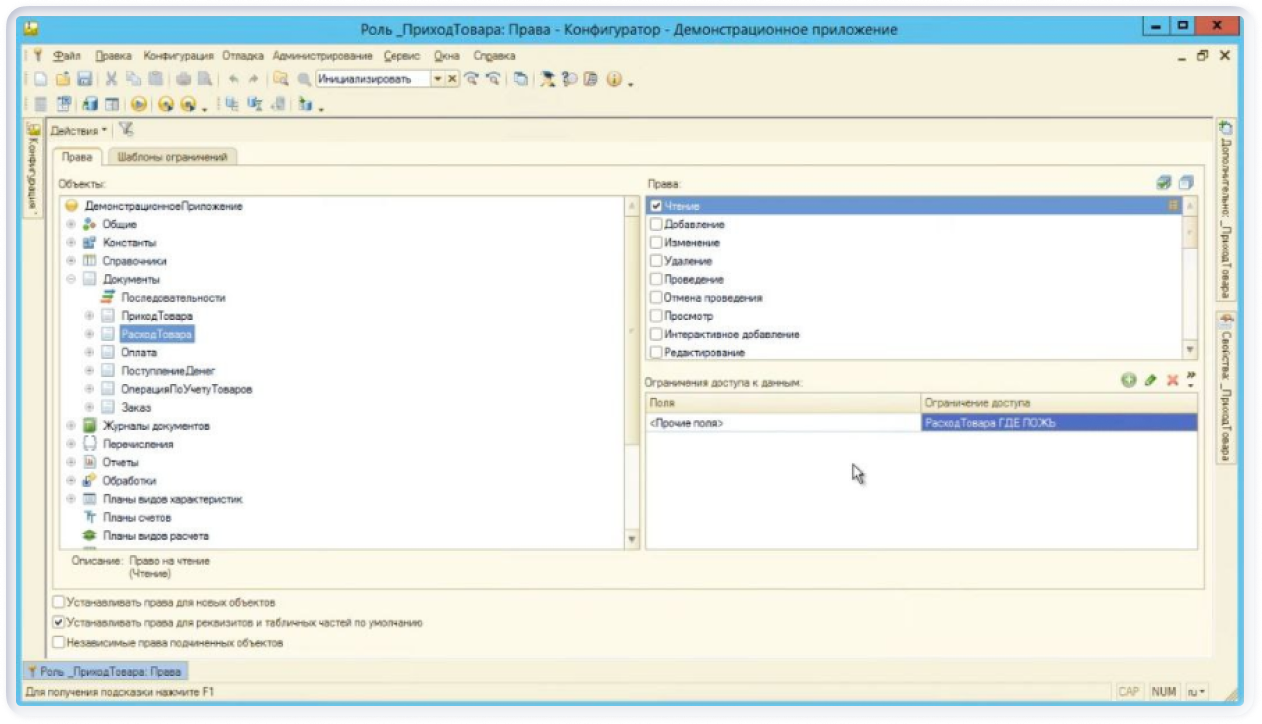Click the pencil edit restriction icon
Image resolution: width=1262 pixels, height=724 pixels.
point(1150,381)
